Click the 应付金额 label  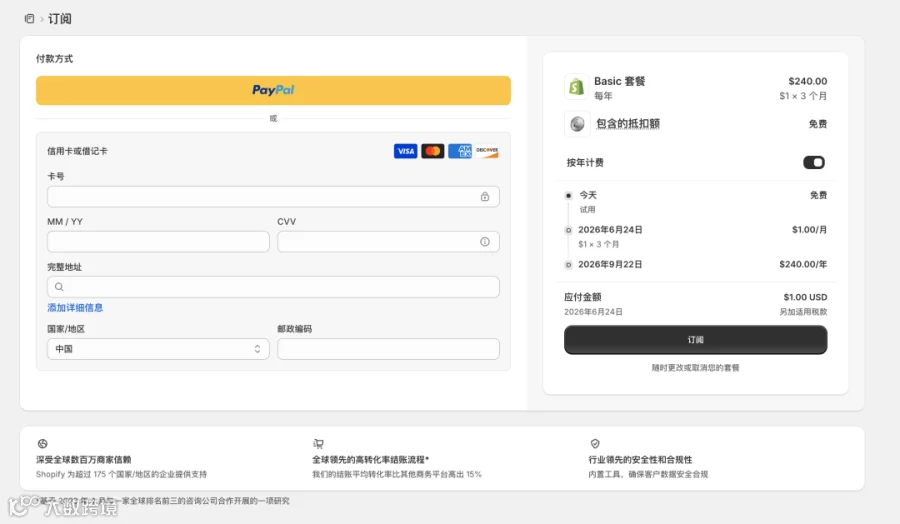click(583, 297)
